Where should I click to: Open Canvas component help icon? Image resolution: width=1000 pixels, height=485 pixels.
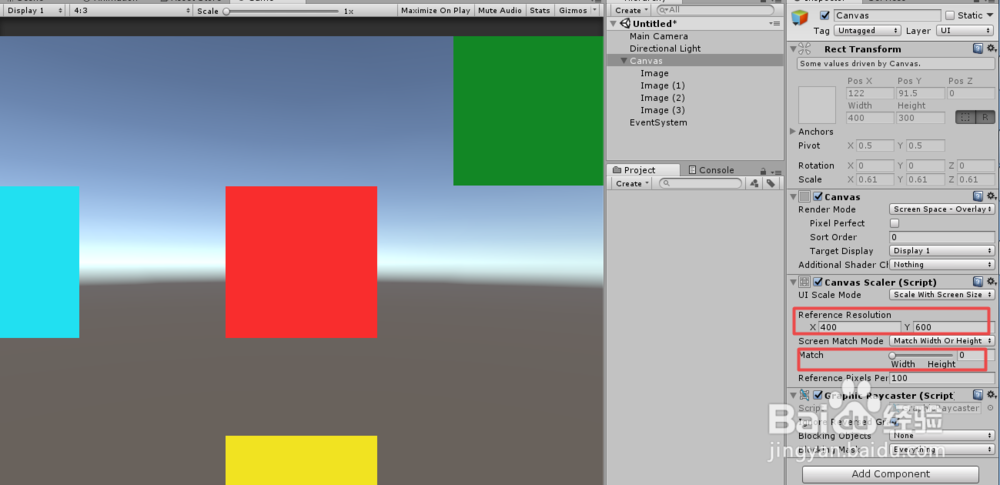(x=978, y=197)
